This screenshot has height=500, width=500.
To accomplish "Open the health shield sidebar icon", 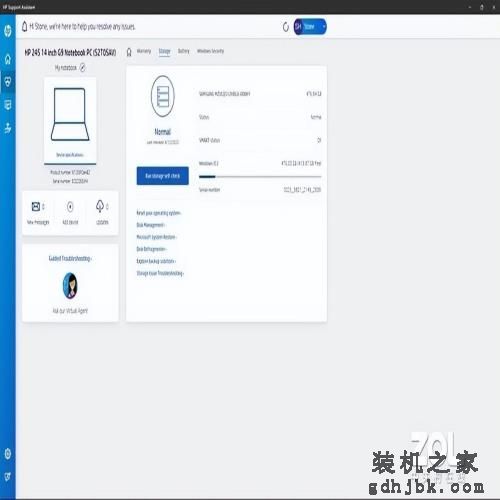I will pyautogui.click(x=8, y=81).
